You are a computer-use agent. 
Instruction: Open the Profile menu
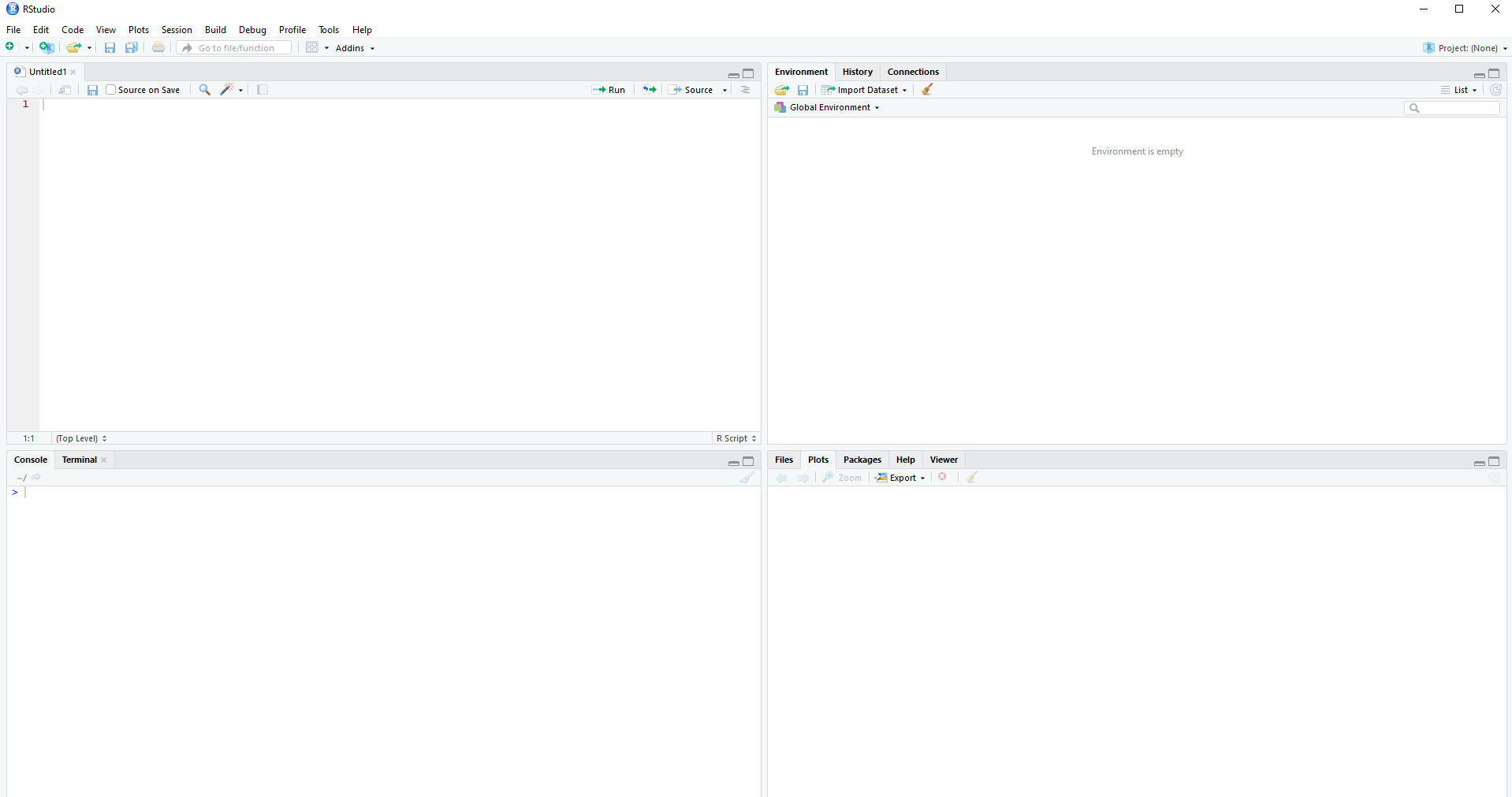(292, 30)
